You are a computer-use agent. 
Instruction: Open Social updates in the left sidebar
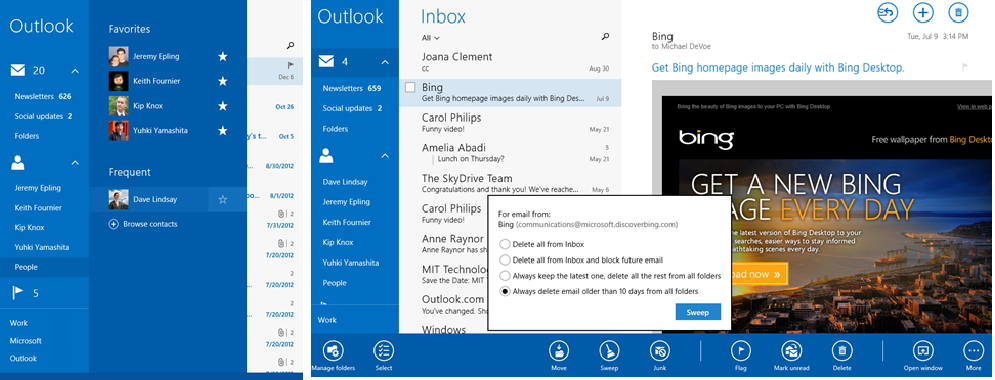pos(43,116)
